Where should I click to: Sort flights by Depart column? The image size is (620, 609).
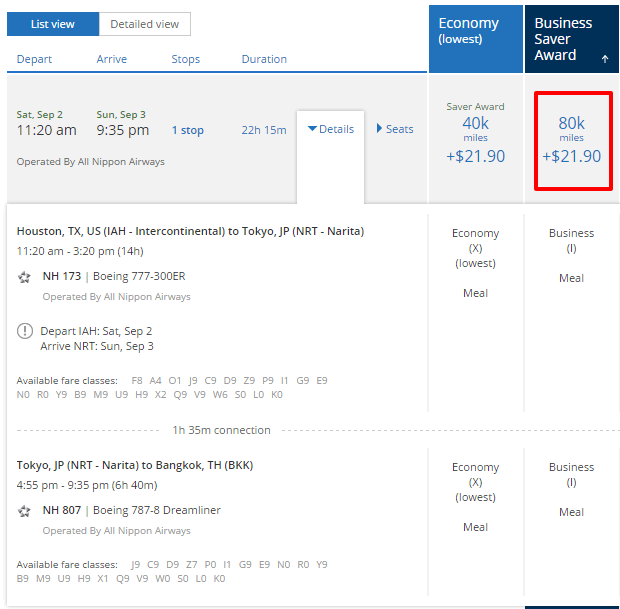[x=34, y=59]
